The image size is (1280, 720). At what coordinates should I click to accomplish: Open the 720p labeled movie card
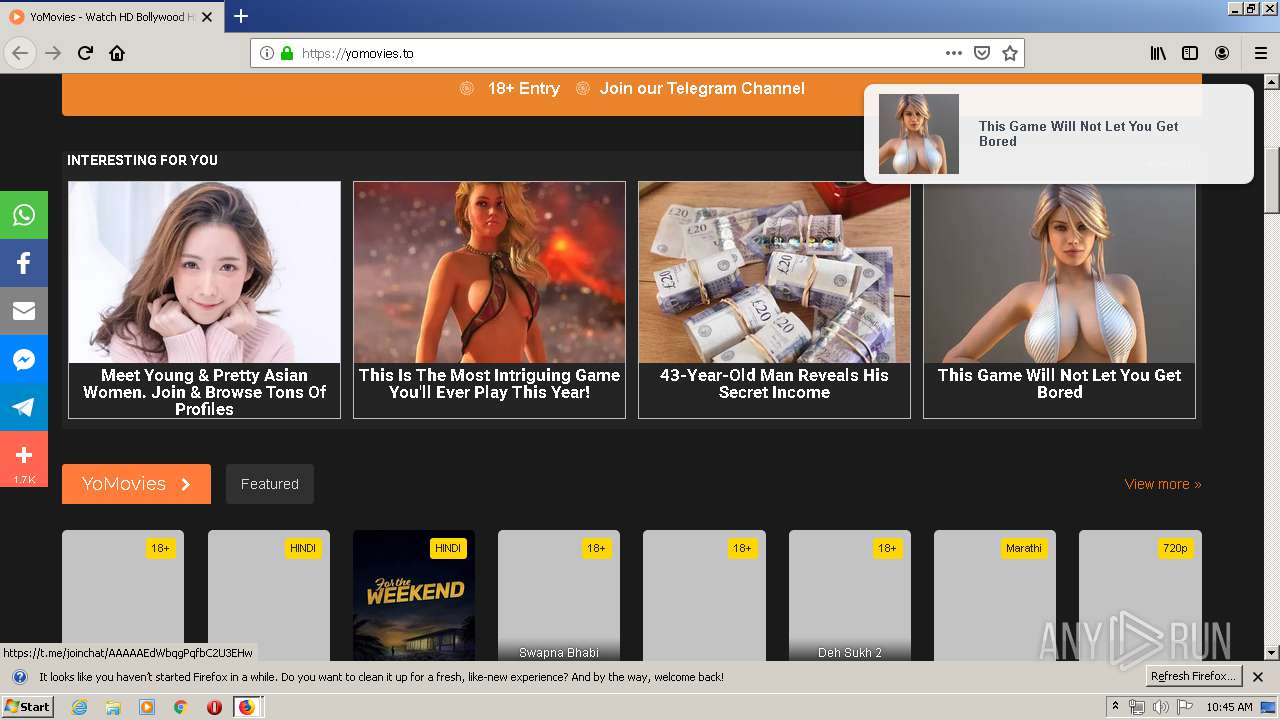point(1140,595)
